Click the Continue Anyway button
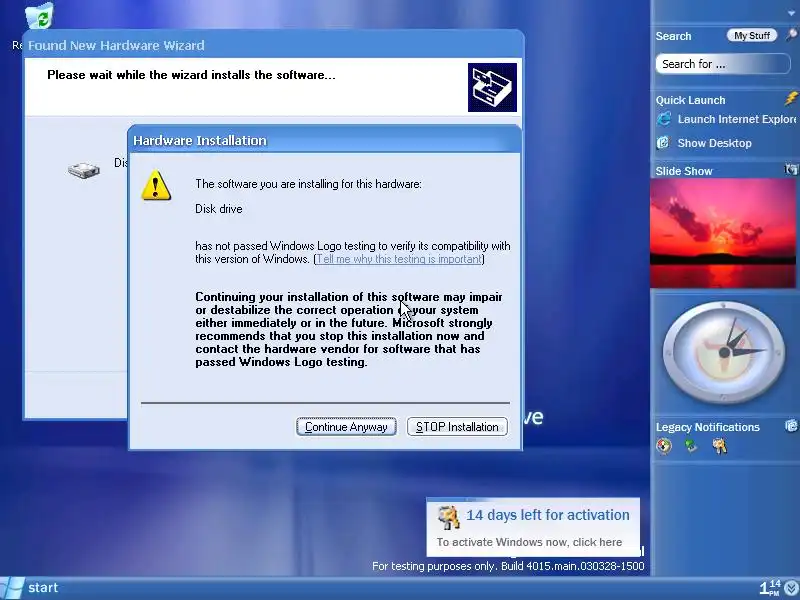The height and width of the screenshot is (600, 800). point(346,427)
